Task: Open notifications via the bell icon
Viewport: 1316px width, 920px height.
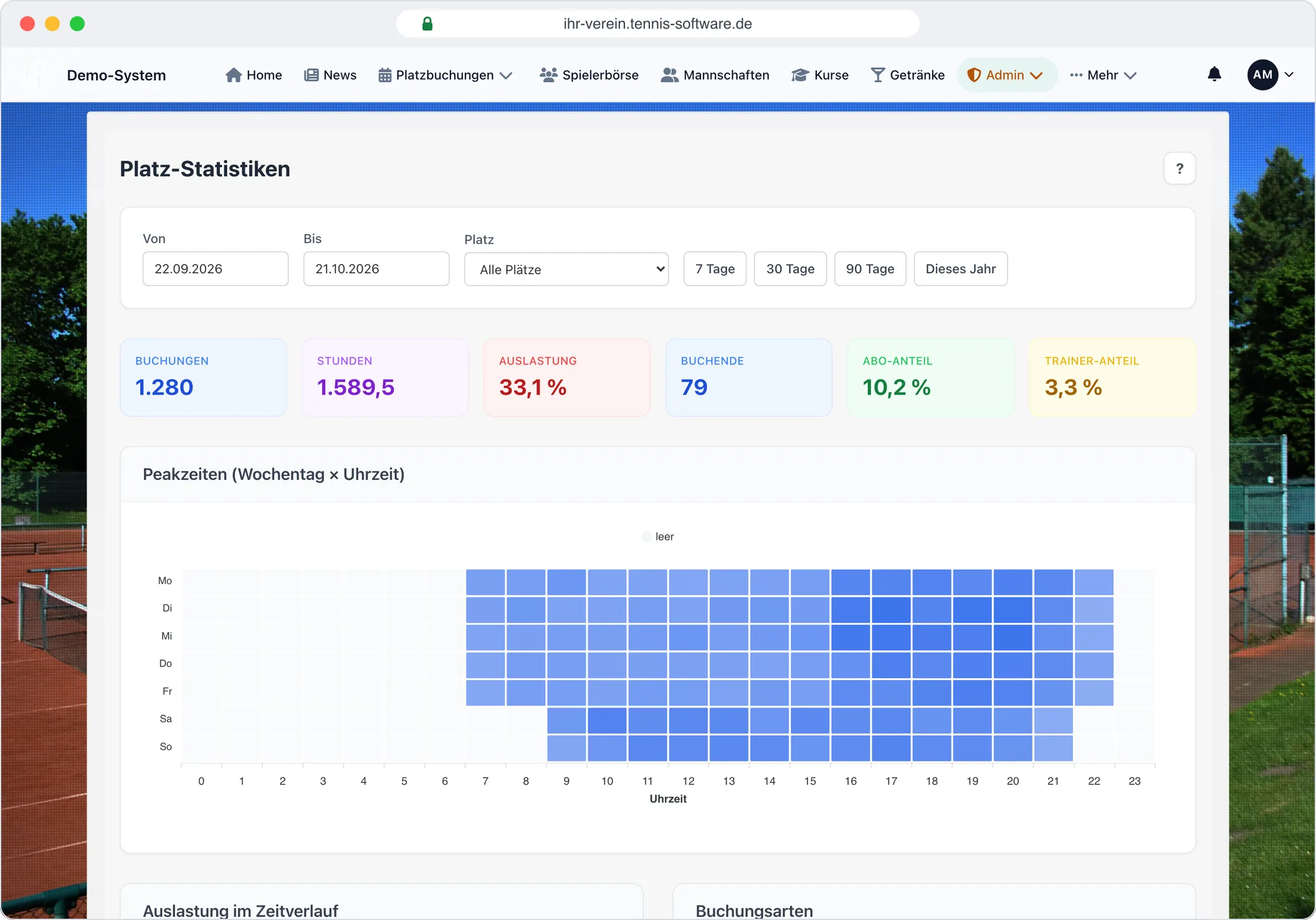Action: click(x=1214, y=74)
